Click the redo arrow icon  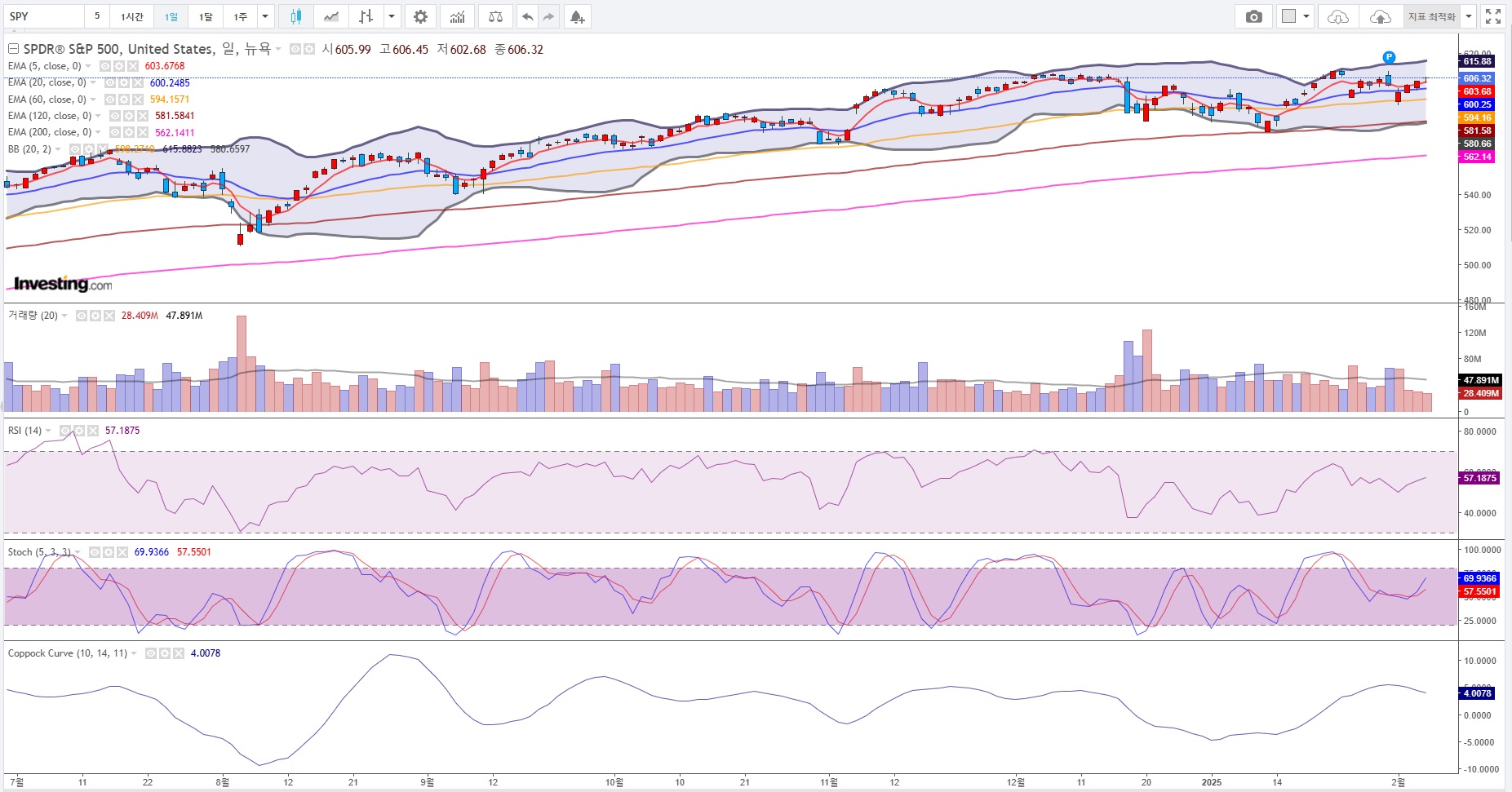(x=548, y=16)
